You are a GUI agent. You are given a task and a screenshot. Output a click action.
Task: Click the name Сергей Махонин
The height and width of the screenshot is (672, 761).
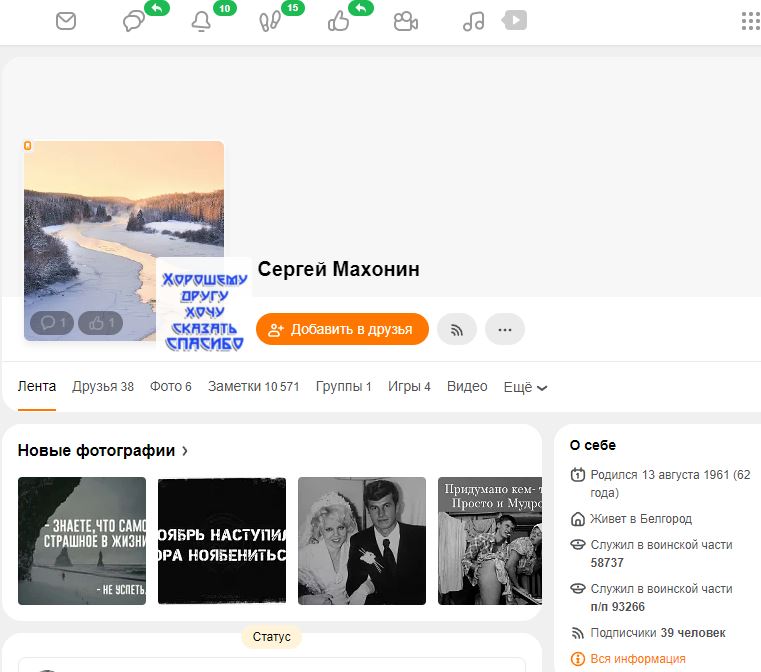[338, 270]
